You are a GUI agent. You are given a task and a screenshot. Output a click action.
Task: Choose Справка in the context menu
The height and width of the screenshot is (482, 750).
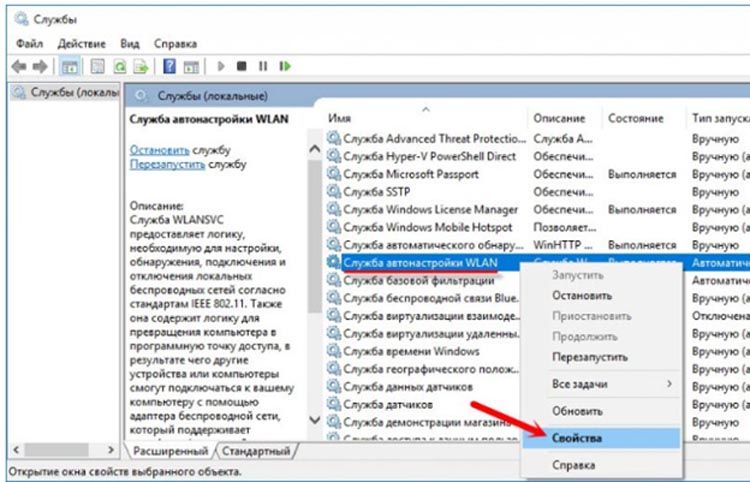(x=574, y=465)
